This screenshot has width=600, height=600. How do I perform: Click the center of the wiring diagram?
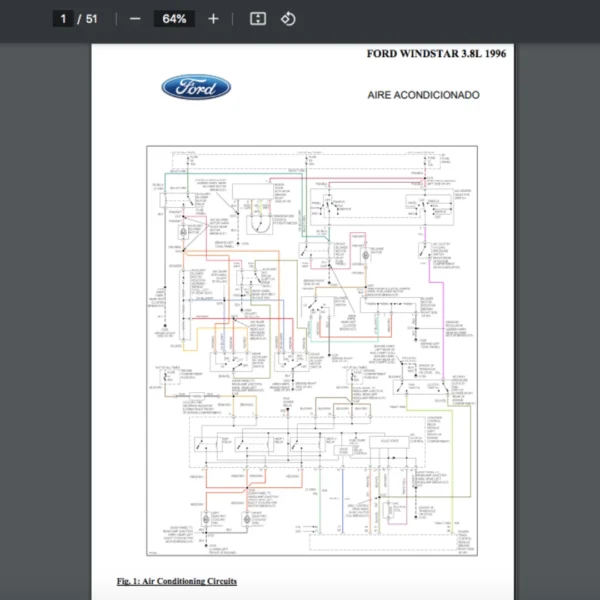(x=312, y=350)
